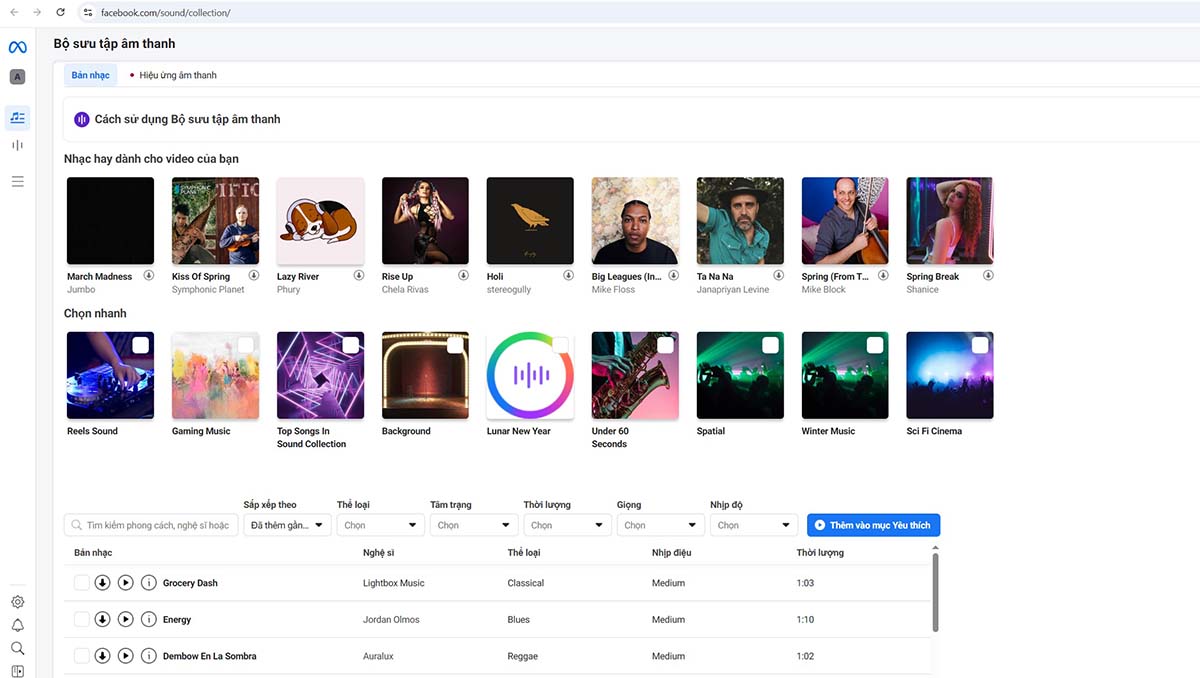Show info for Dembow En La Sombra

point(148,656)
